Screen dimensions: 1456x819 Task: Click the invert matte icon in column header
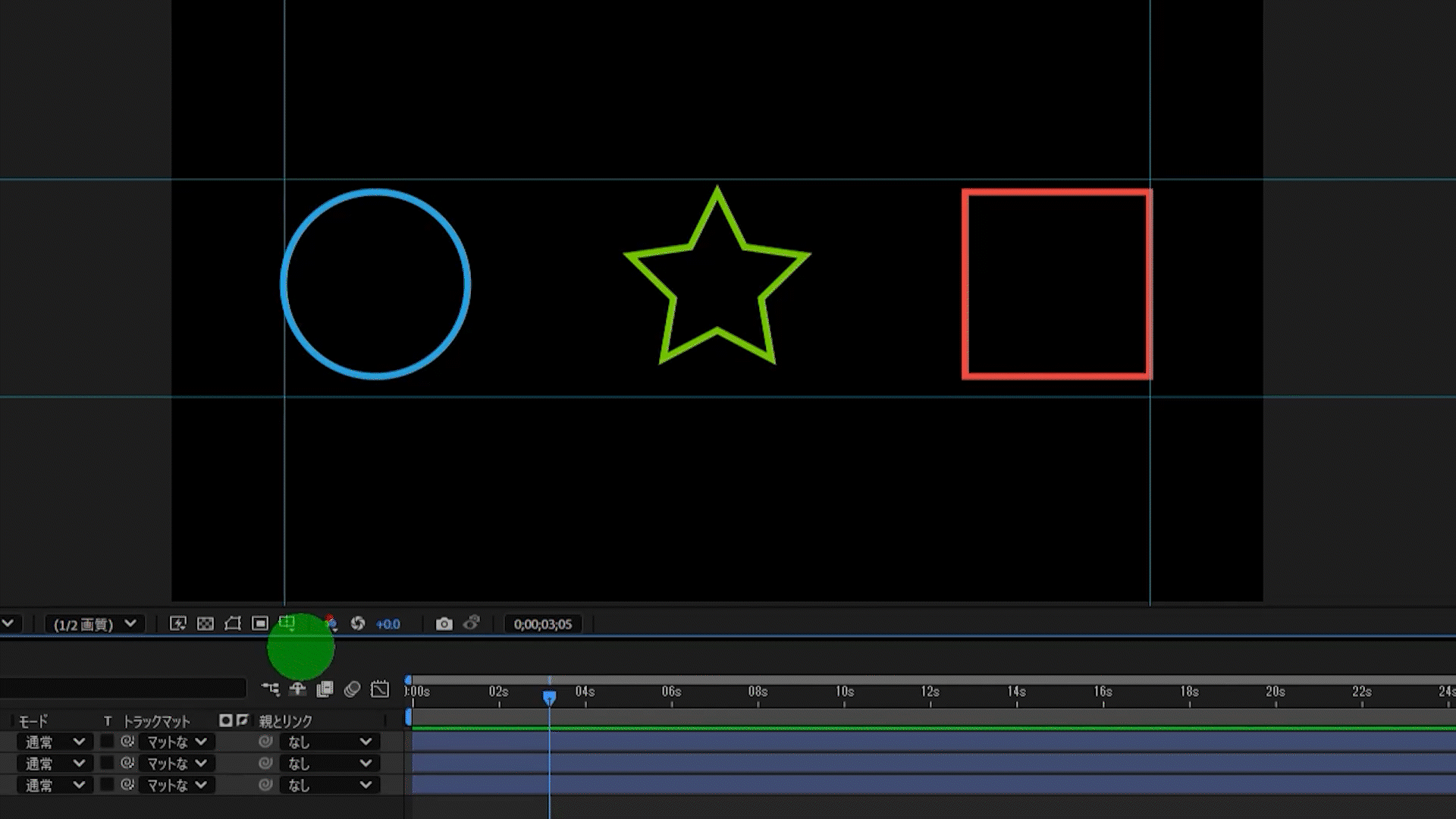(x=243, y=720)
